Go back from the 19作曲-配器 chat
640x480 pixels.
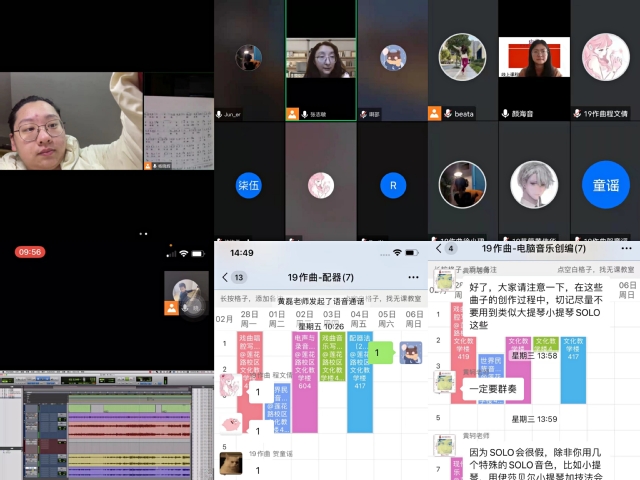click(x=225, y=277)
